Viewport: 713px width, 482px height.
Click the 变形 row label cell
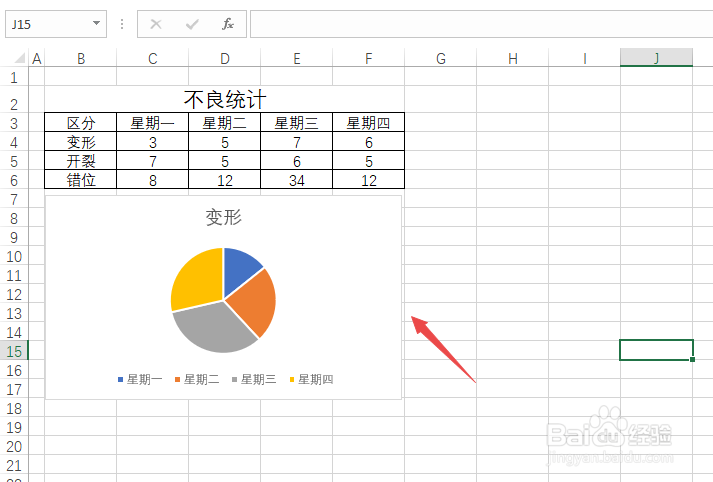pyautogui.click(x=80, y=142)
